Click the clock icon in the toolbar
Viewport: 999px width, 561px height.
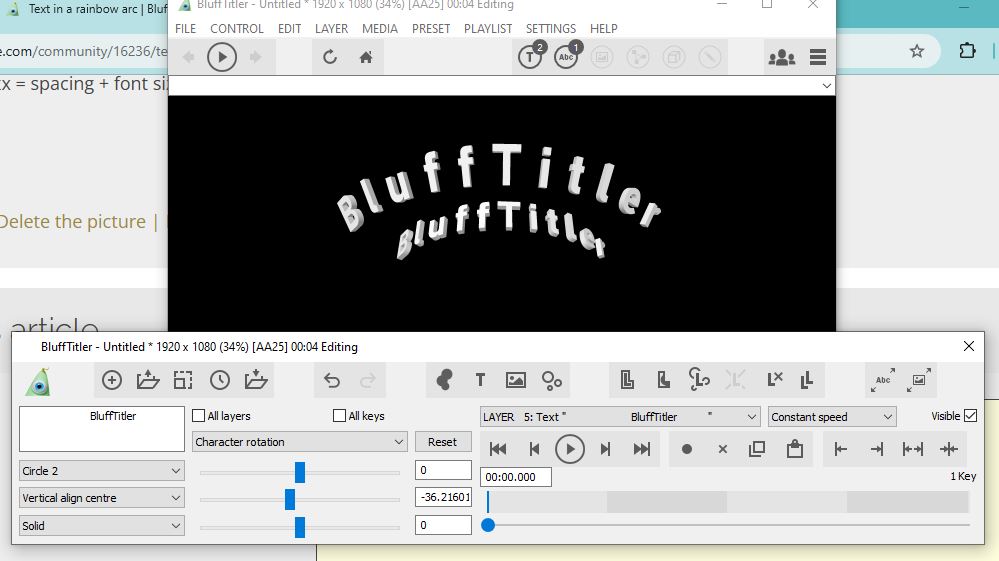[220, 380]
